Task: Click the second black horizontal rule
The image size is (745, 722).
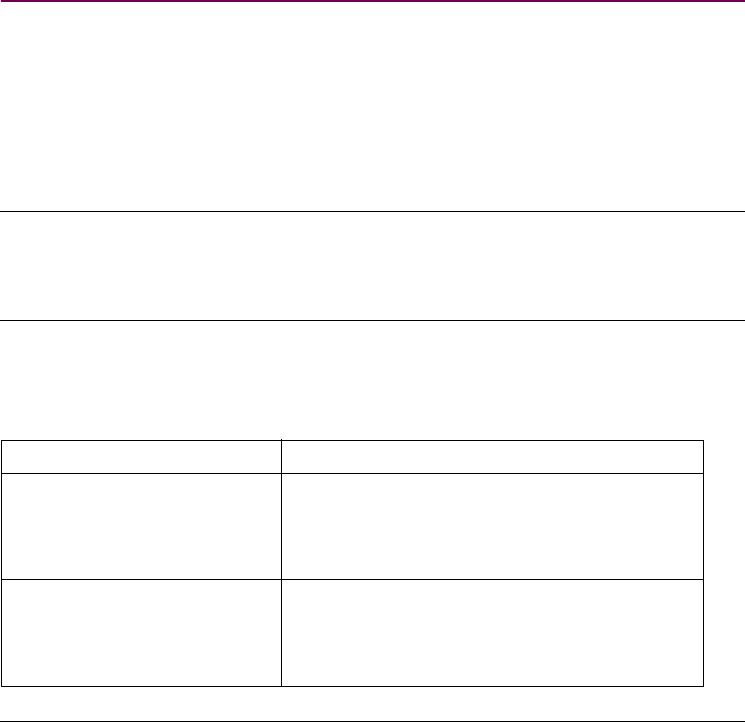Action: [372, 320]
